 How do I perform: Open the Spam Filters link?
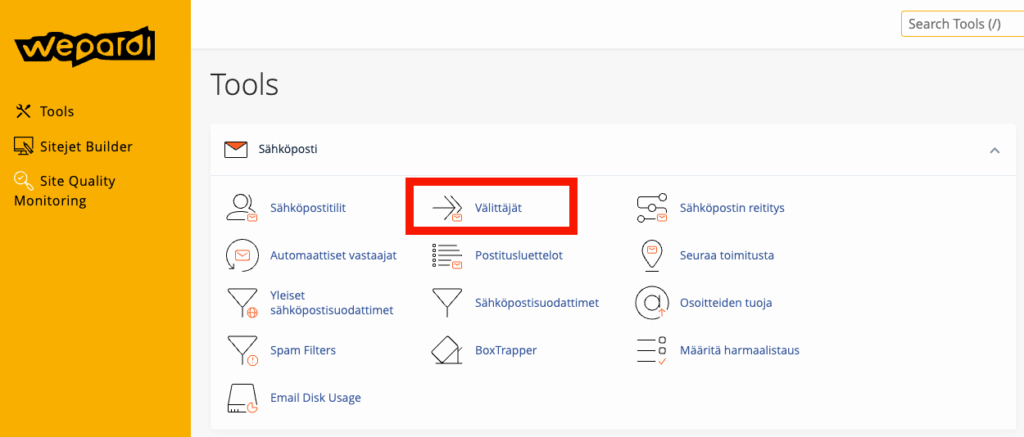[302, 350]
